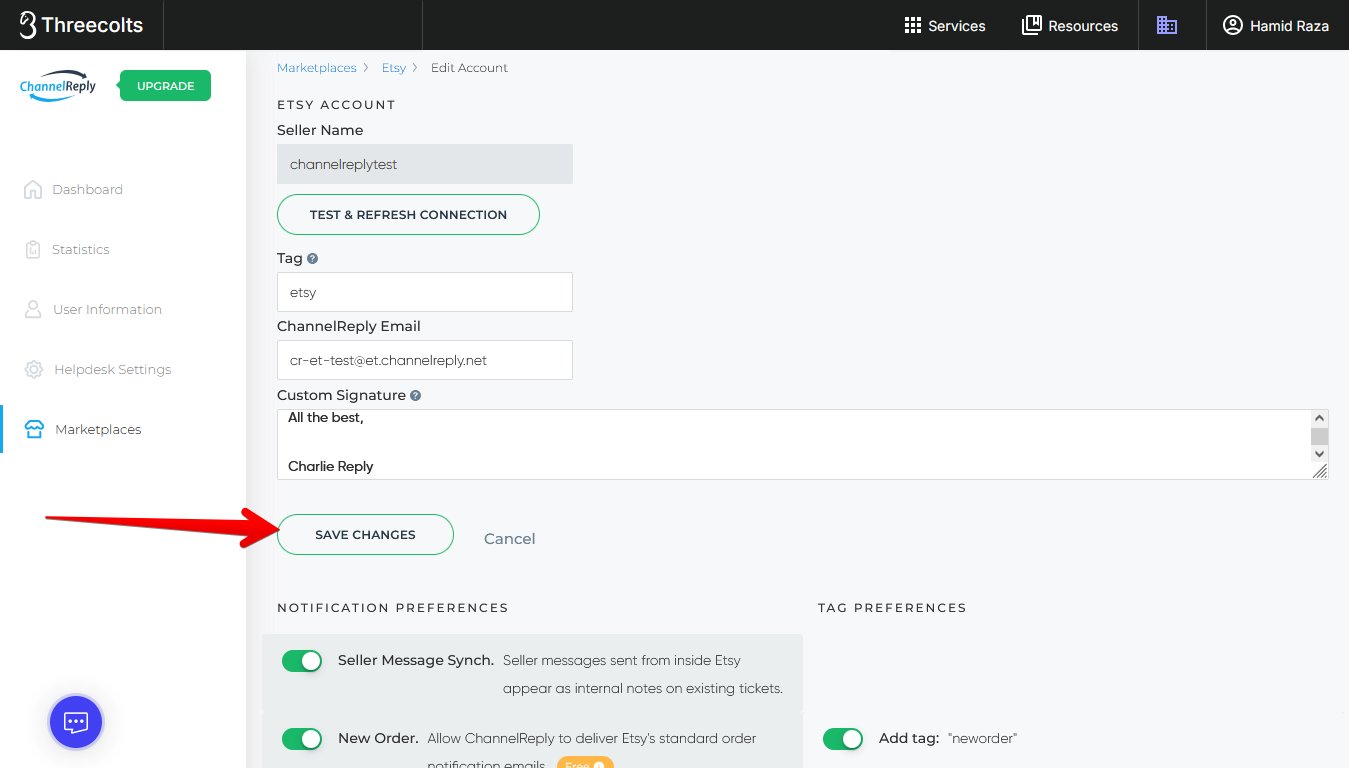
Task: Click the ChannelReply Email field
Action: tap(425, 360)
